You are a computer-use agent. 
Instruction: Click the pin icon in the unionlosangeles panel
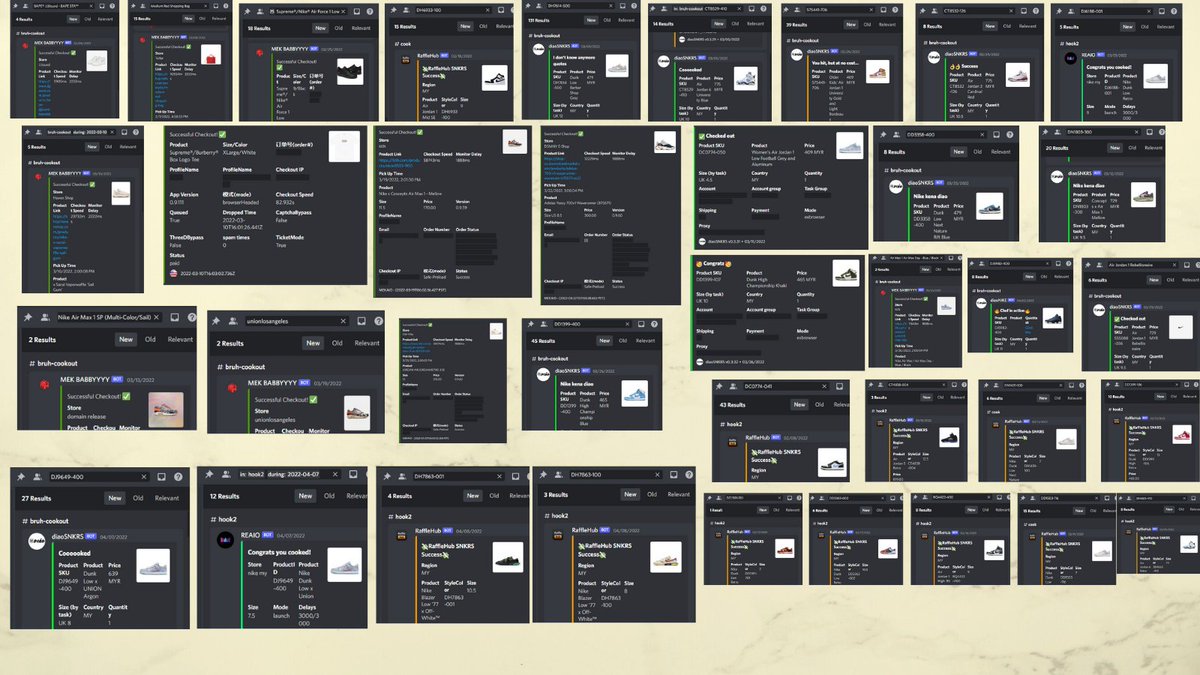(216, 321)
